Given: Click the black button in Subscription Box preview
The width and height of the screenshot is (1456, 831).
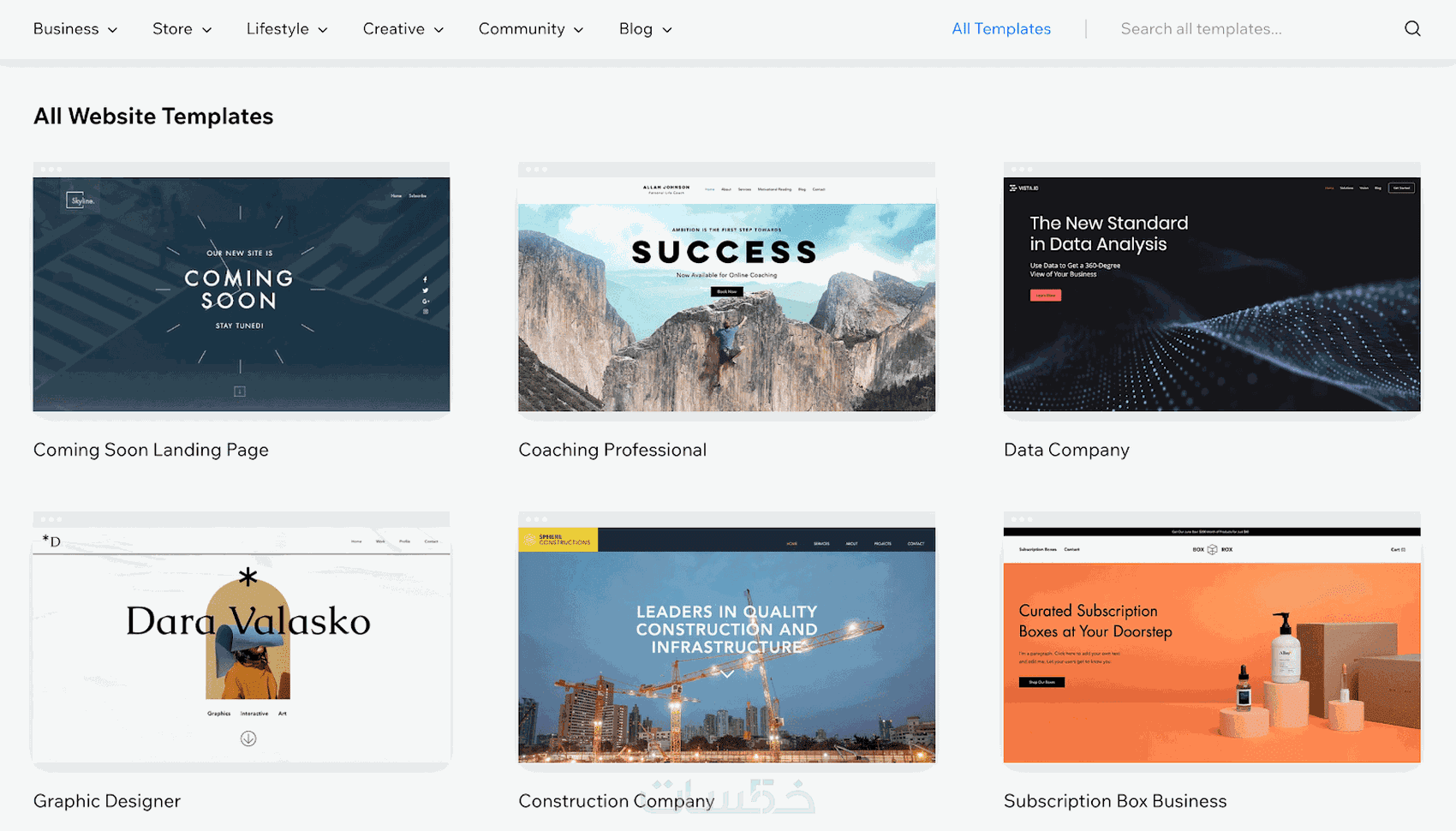Looking at the screenshot, I should [1041, 682].
